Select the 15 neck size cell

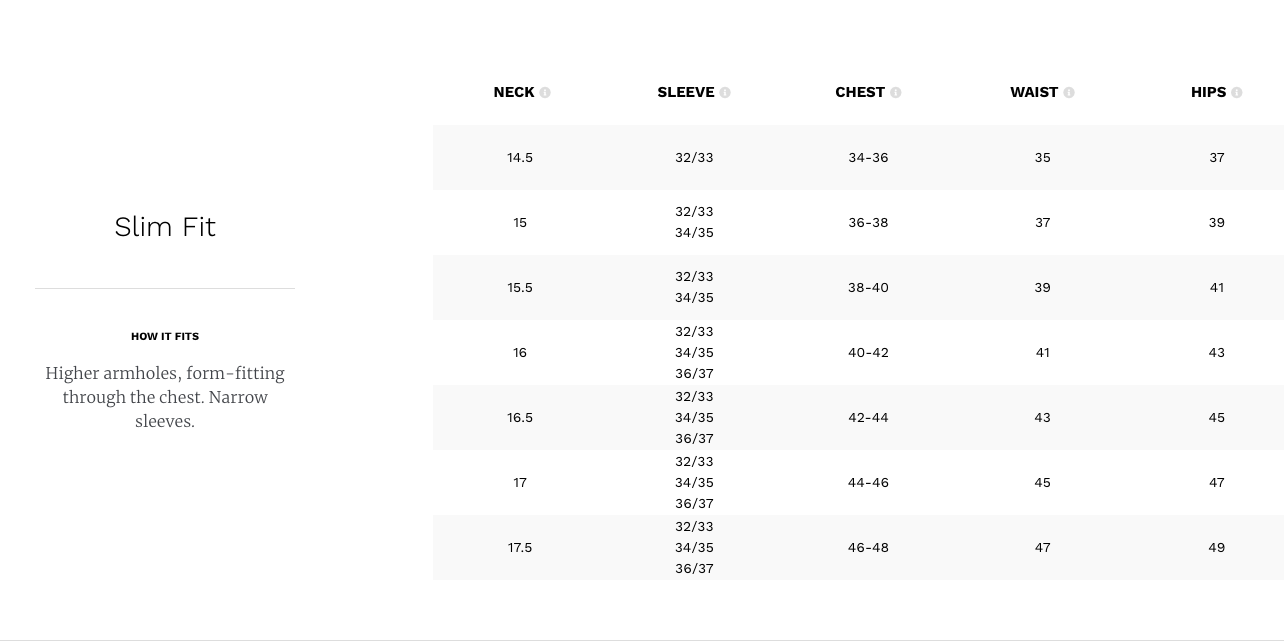(x=520, y=223)
